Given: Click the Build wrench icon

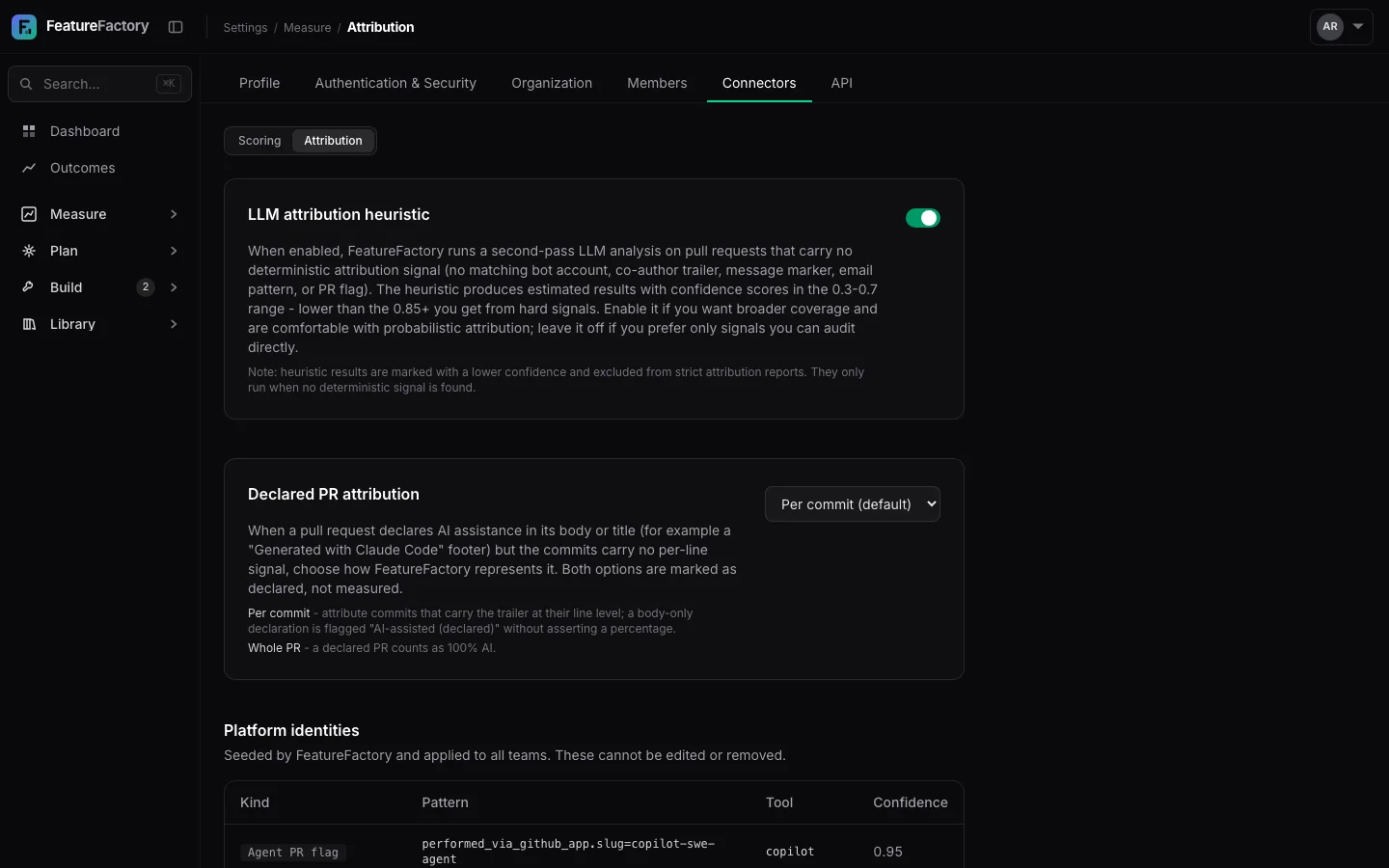Looking at the screenshot, I should pos(29,287).
